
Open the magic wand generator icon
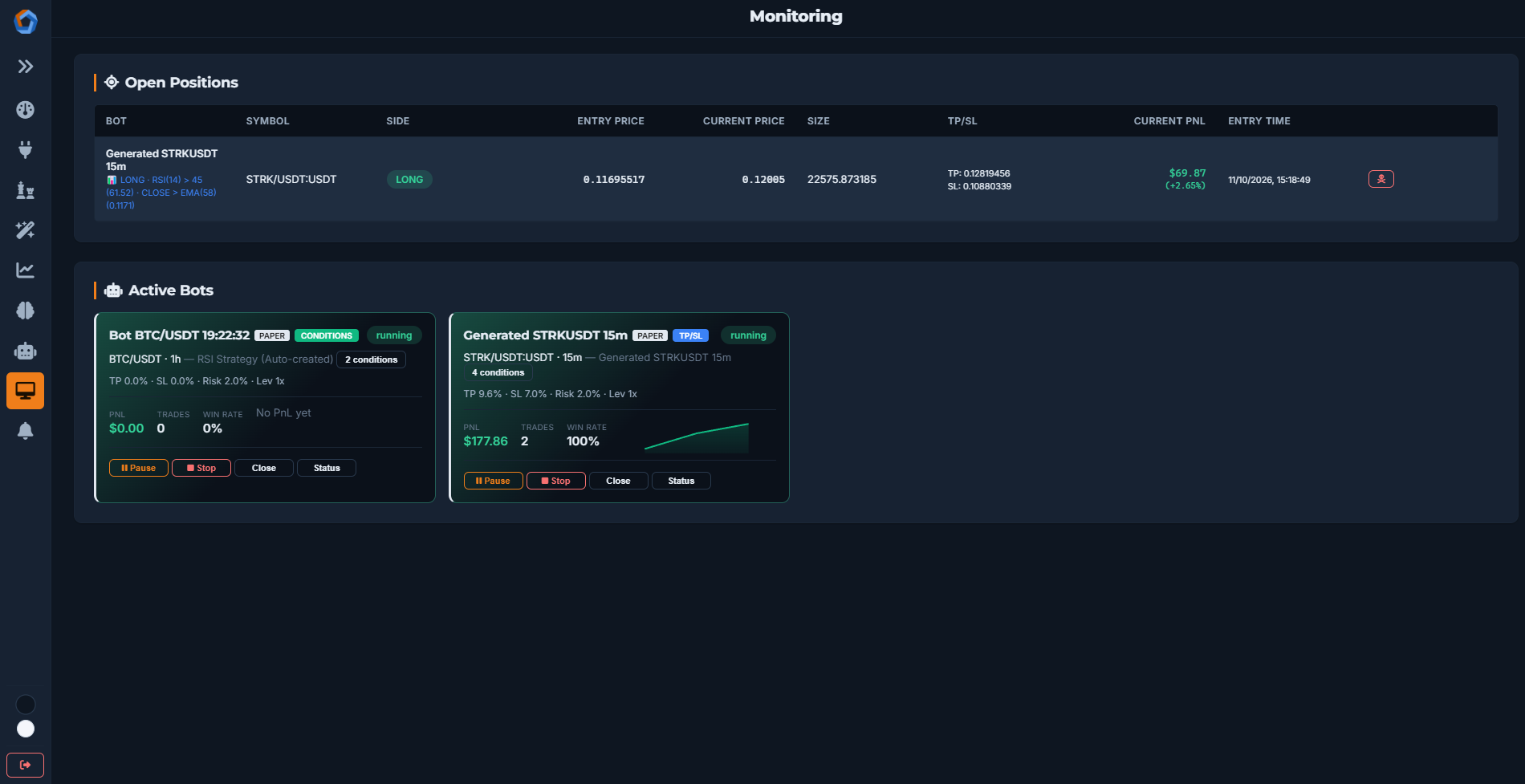pos(26,230)
